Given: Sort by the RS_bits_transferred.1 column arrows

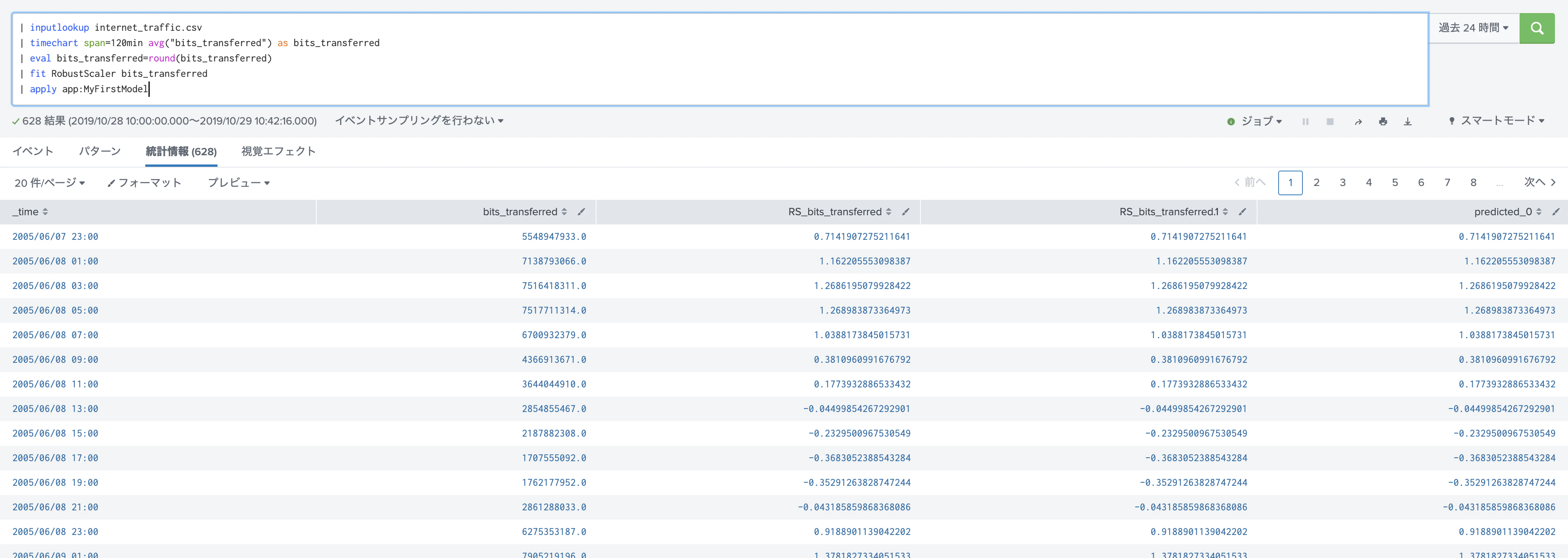Looking at the screenshot, I should 1225,212.
